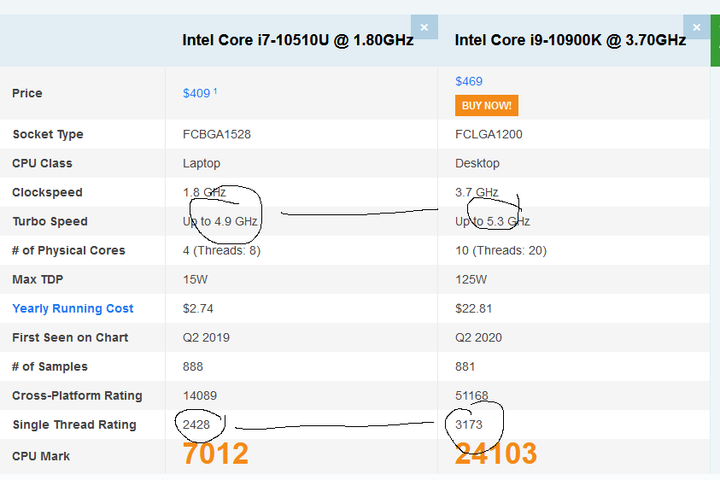Remove the i9-10900K column with its X
The height and width of the screenshot is (480, 720).
697,27
